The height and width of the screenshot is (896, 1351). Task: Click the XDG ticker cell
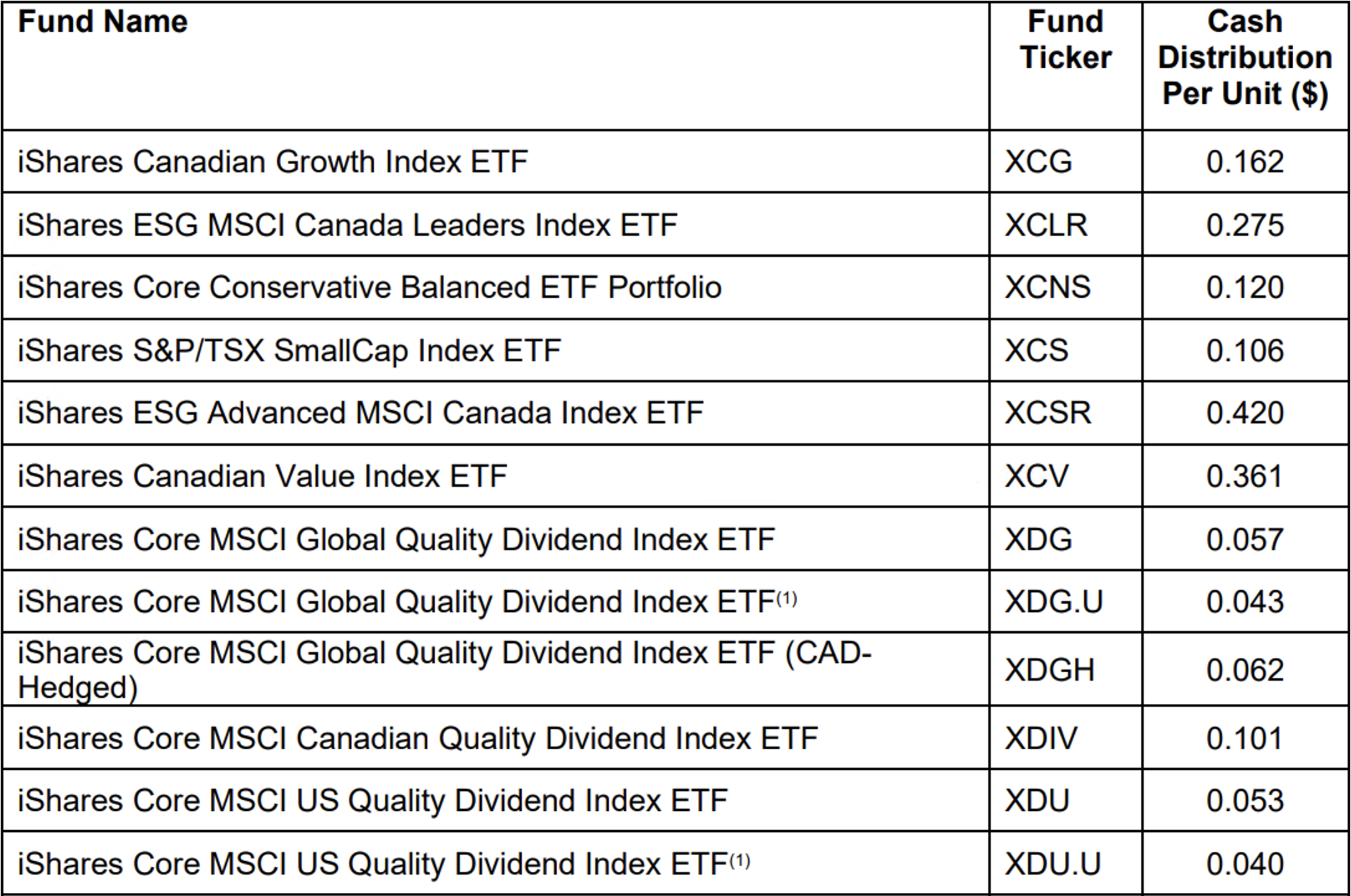1039,539
